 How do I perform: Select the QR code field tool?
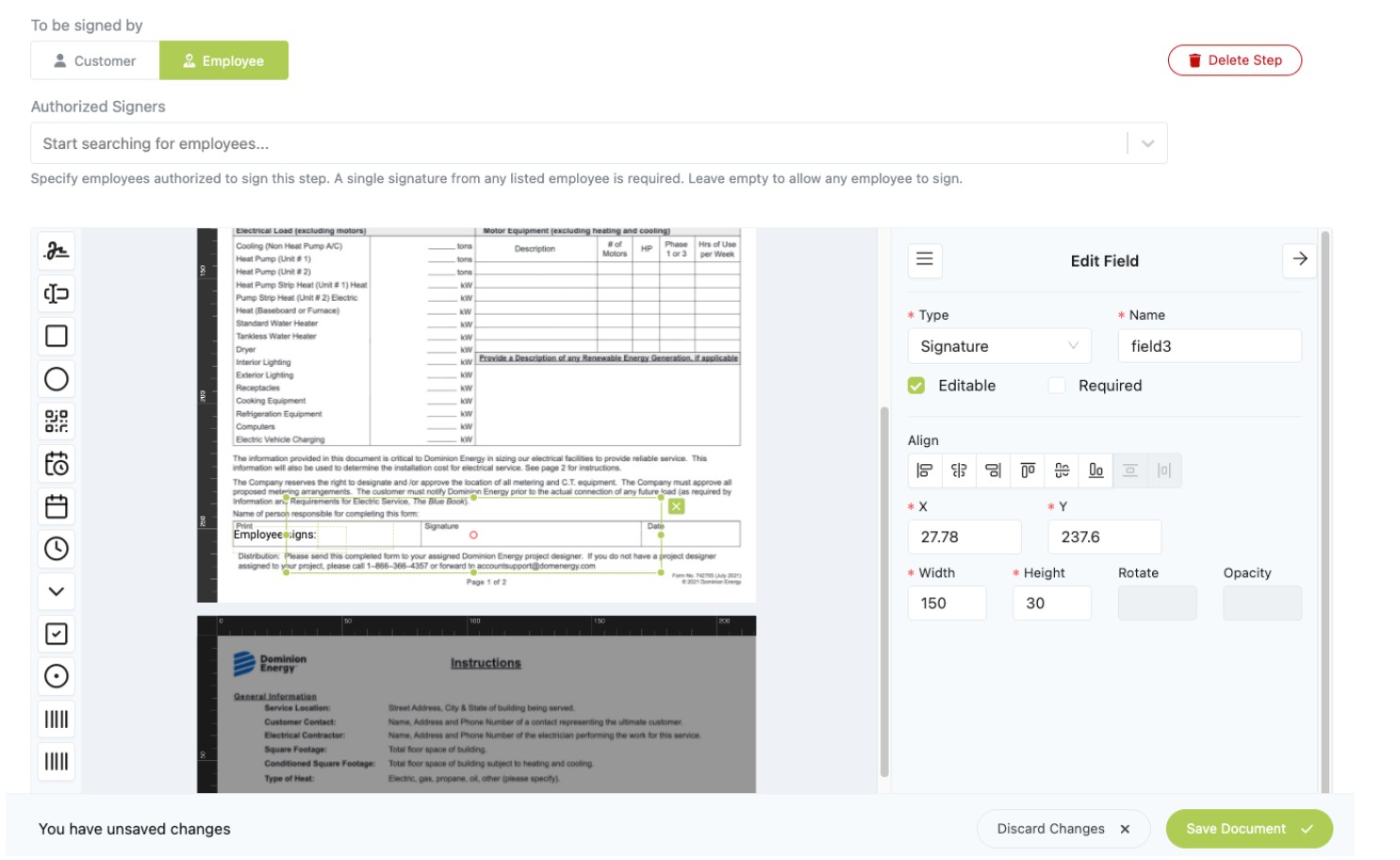coord(56,422)
